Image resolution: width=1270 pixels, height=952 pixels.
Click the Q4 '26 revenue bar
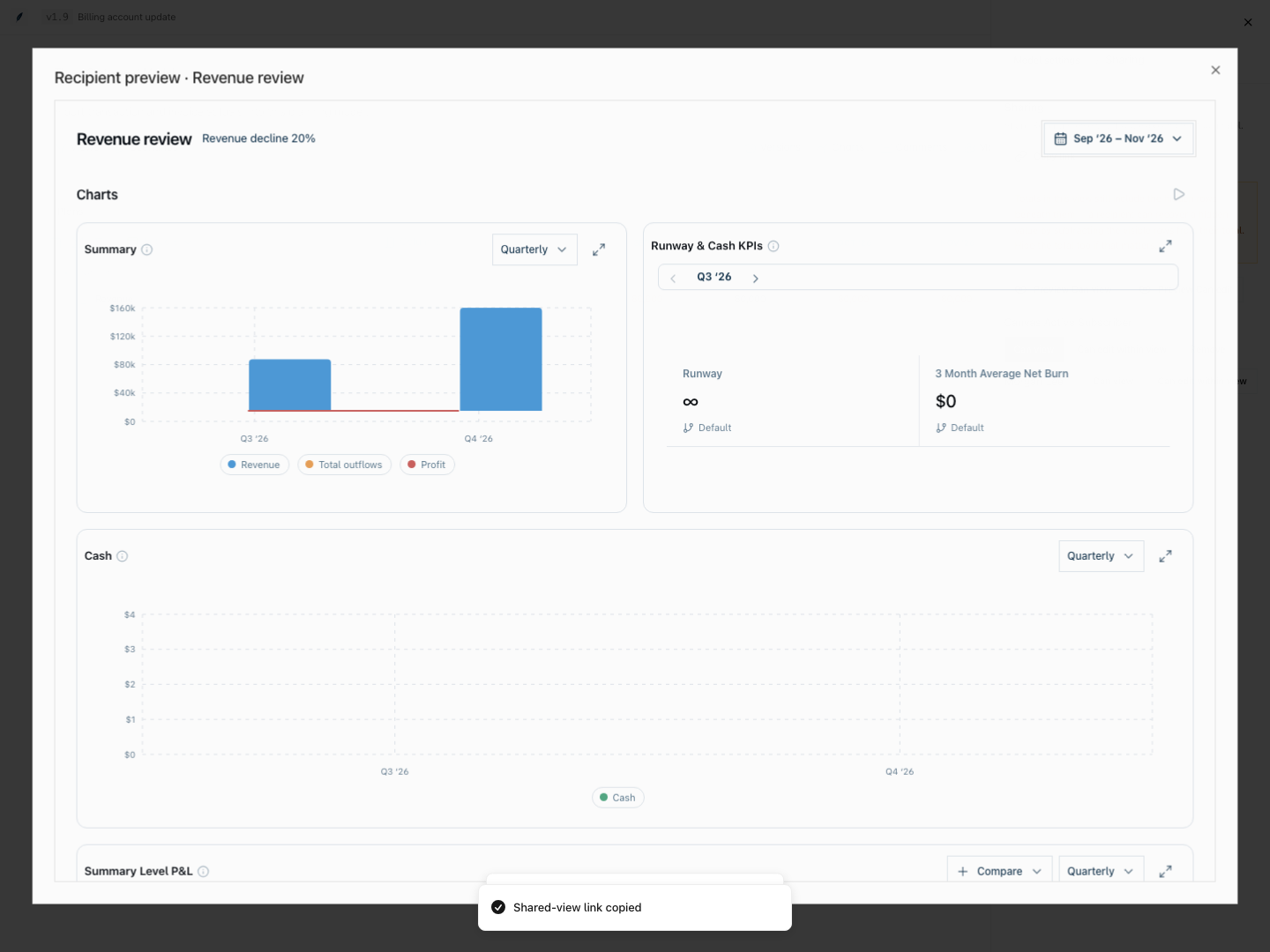501,360
